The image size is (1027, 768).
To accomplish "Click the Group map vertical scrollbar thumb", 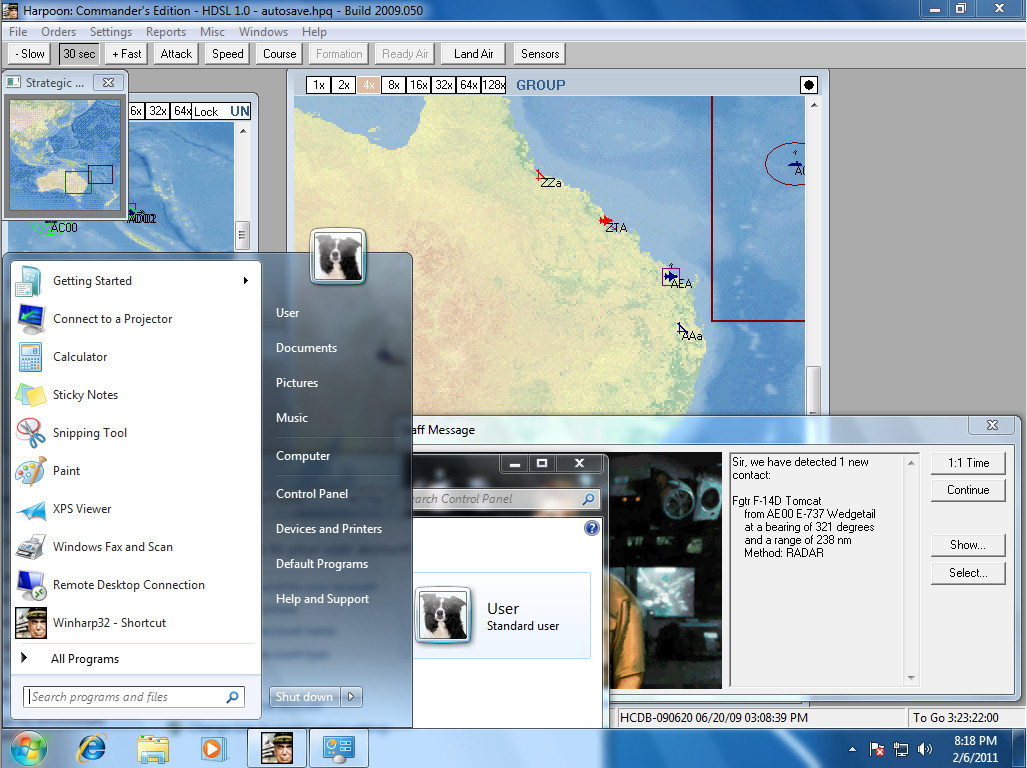I will 813,389.
